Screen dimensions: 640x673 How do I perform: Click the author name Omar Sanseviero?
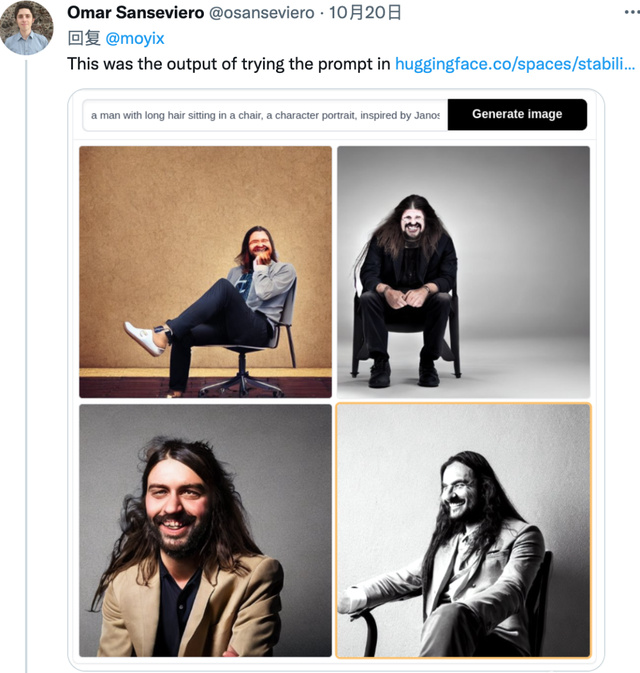tap(135, 13)
